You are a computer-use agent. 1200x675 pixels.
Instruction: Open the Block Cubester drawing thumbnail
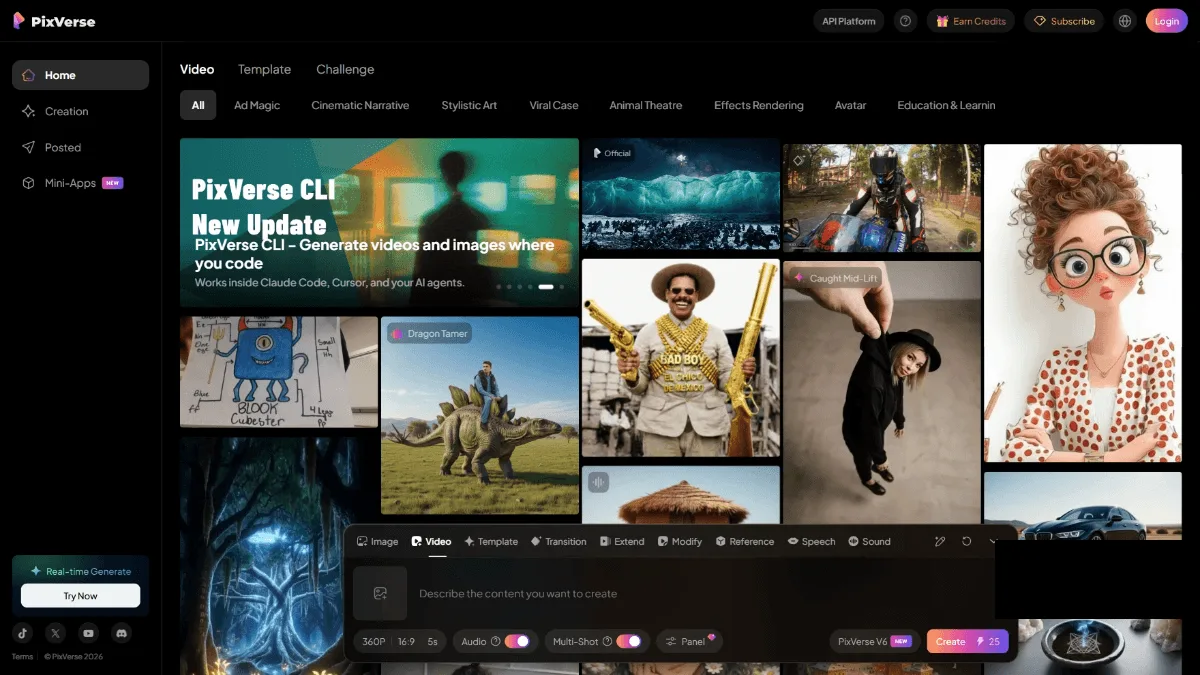click(x=279, y=372)
